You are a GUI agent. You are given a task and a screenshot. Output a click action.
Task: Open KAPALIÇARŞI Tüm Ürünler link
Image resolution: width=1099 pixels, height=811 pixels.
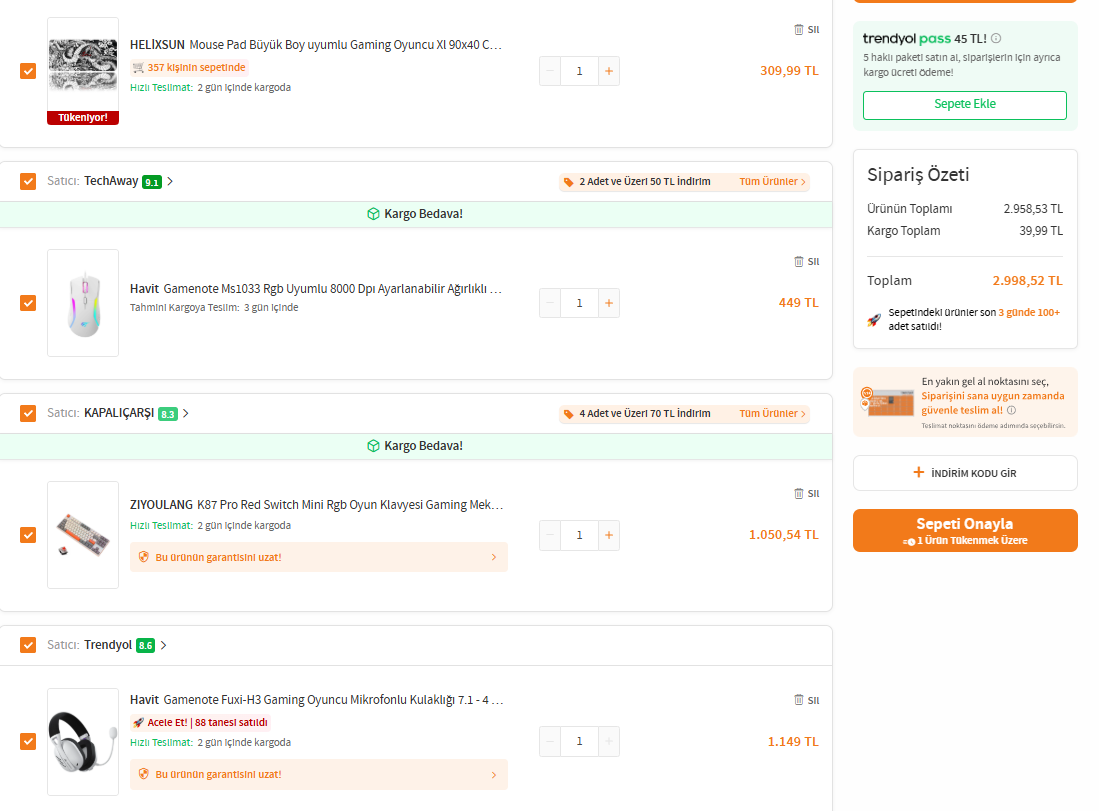(772, 414)
